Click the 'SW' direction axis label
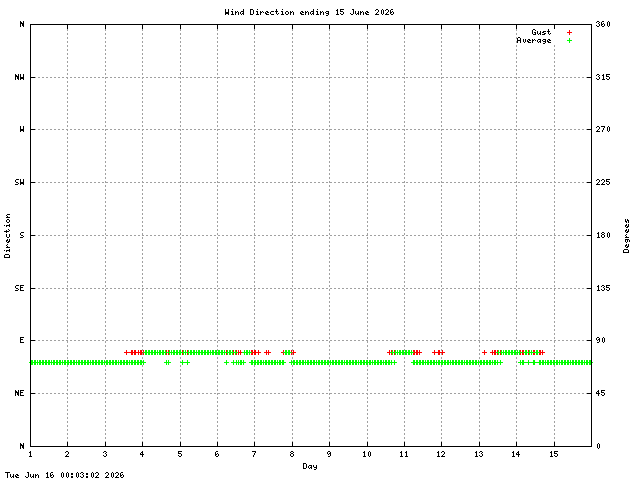640x480 pixels. point(19,182)
